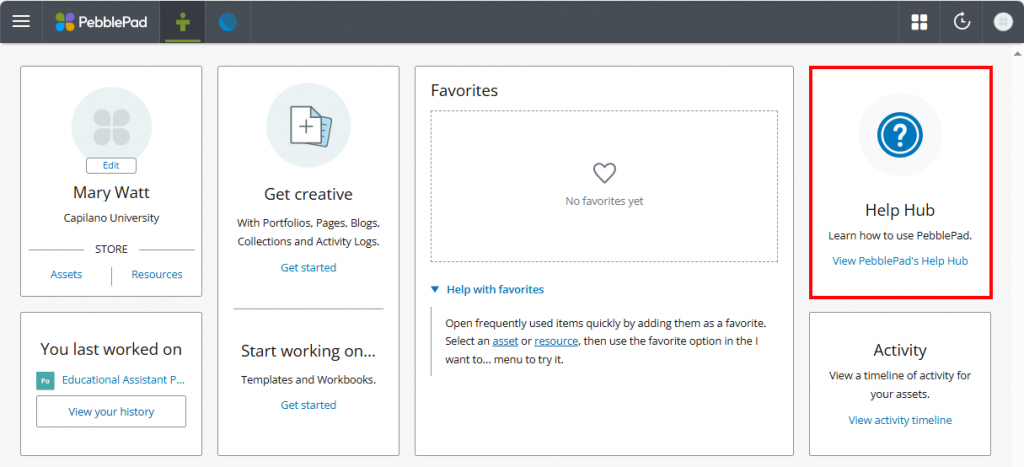This screenshot has height=467, width=1024.
Task: Click the heart icon in Favorites
Action: pyautogui.click(x=604, y=173)
